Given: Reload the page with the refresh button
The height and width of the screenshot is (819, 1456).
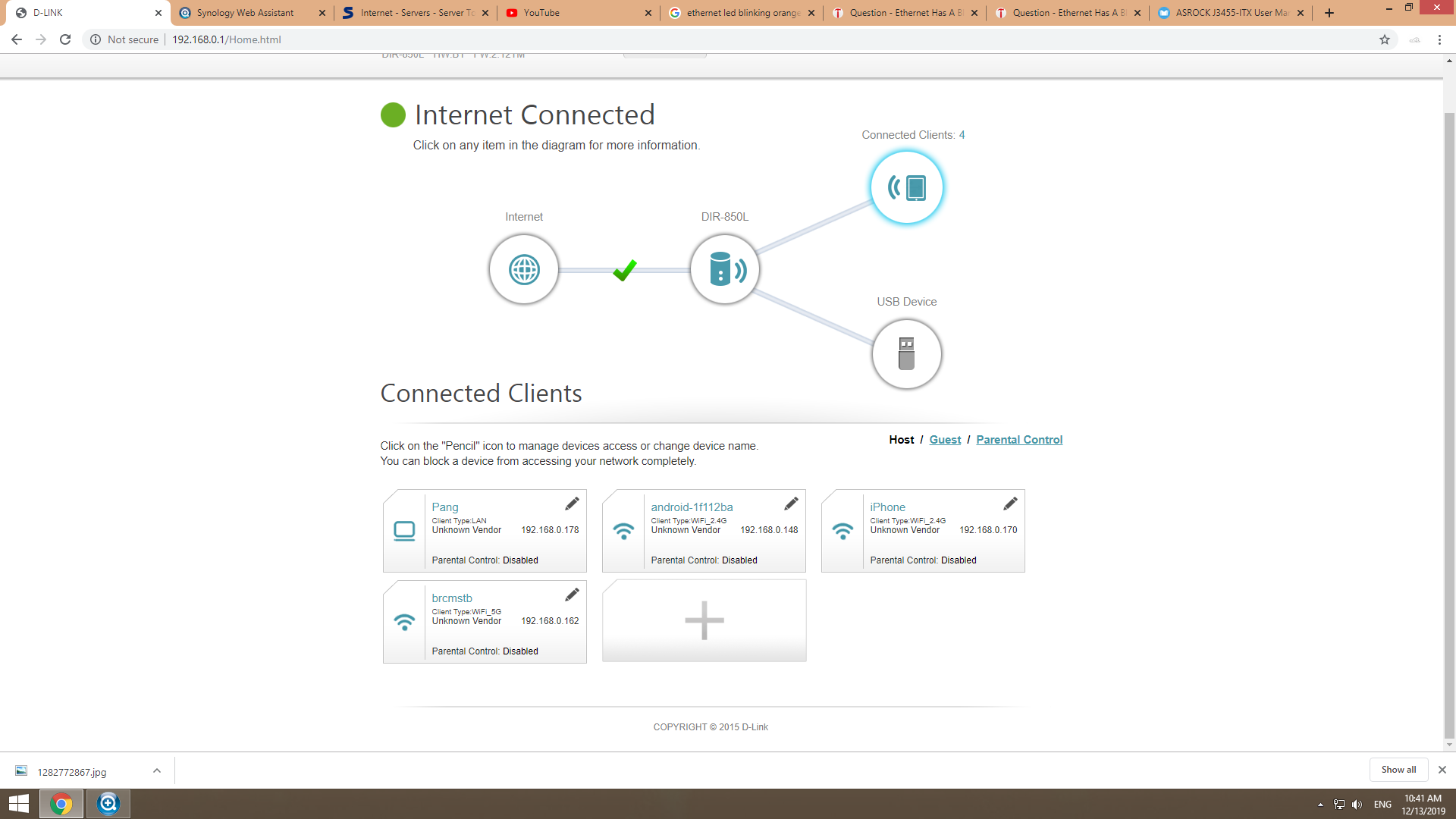Looking at the screenshot, I should 65,39.
